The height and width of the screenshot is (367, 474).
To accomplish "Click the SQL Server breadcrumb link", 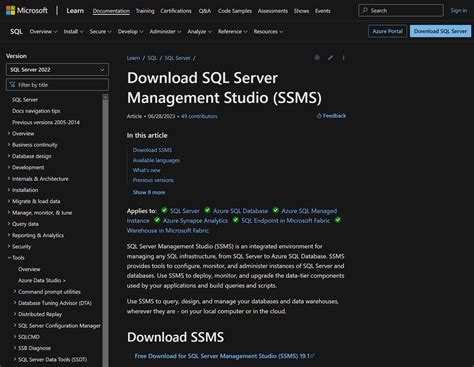I will click(x=177, y=58).
